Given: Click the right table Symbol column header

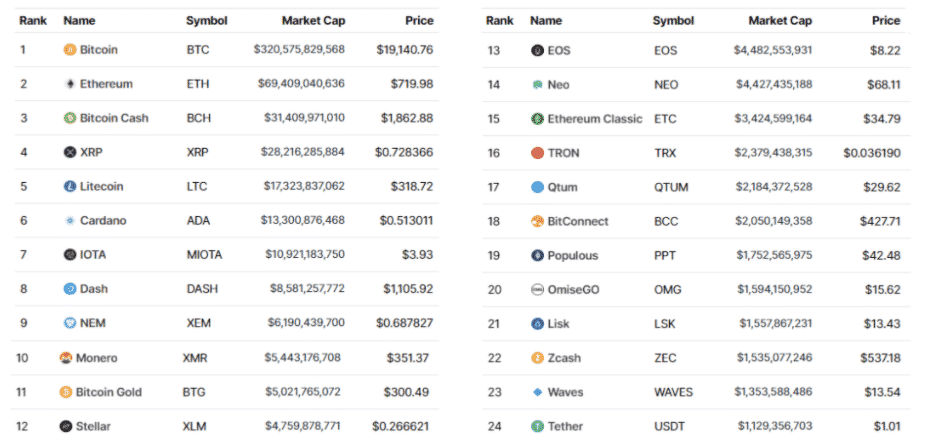Looking at the screenshot, I should (674, 20).
